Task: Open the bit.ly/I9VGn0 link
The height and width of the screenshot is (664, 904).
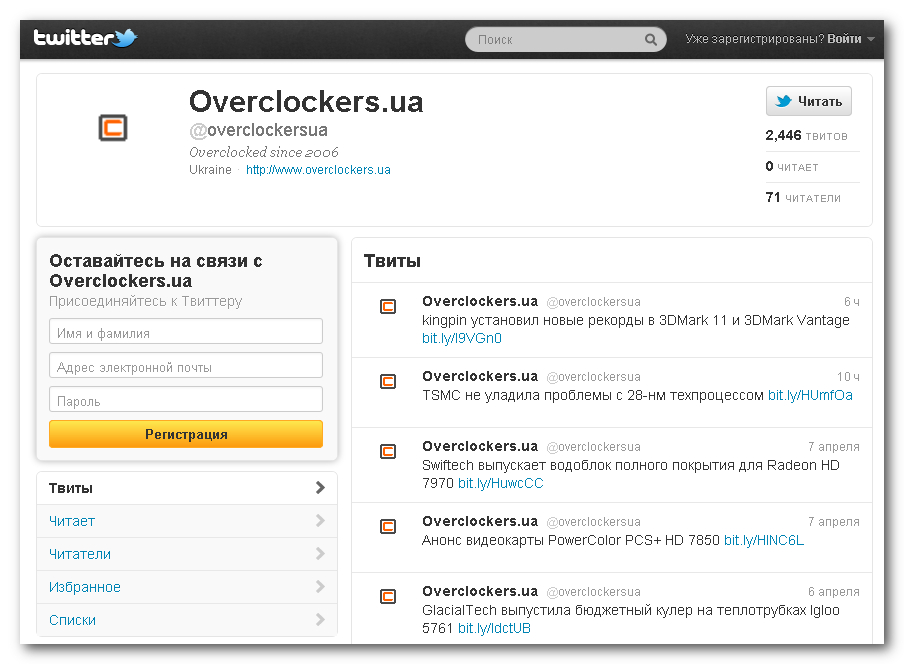Action: (462, 338)
